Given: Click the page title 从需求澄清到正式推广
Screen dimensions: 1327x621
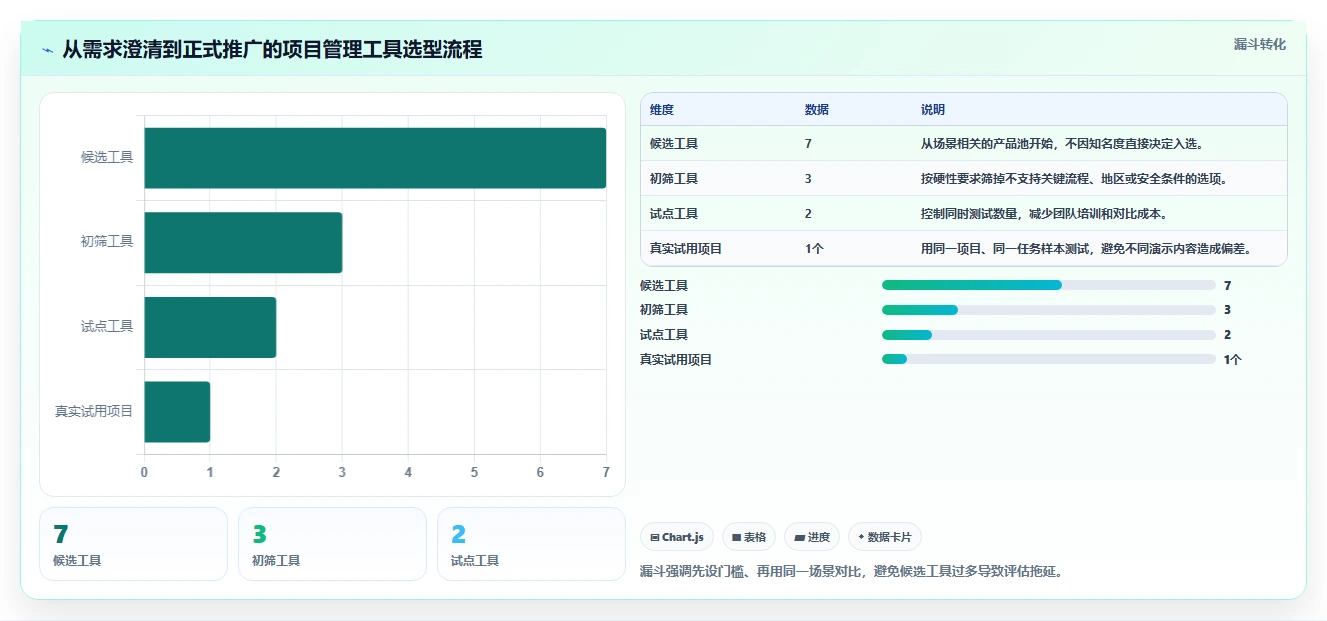Looking at the screenshot, I should click(x=272, y=49).
